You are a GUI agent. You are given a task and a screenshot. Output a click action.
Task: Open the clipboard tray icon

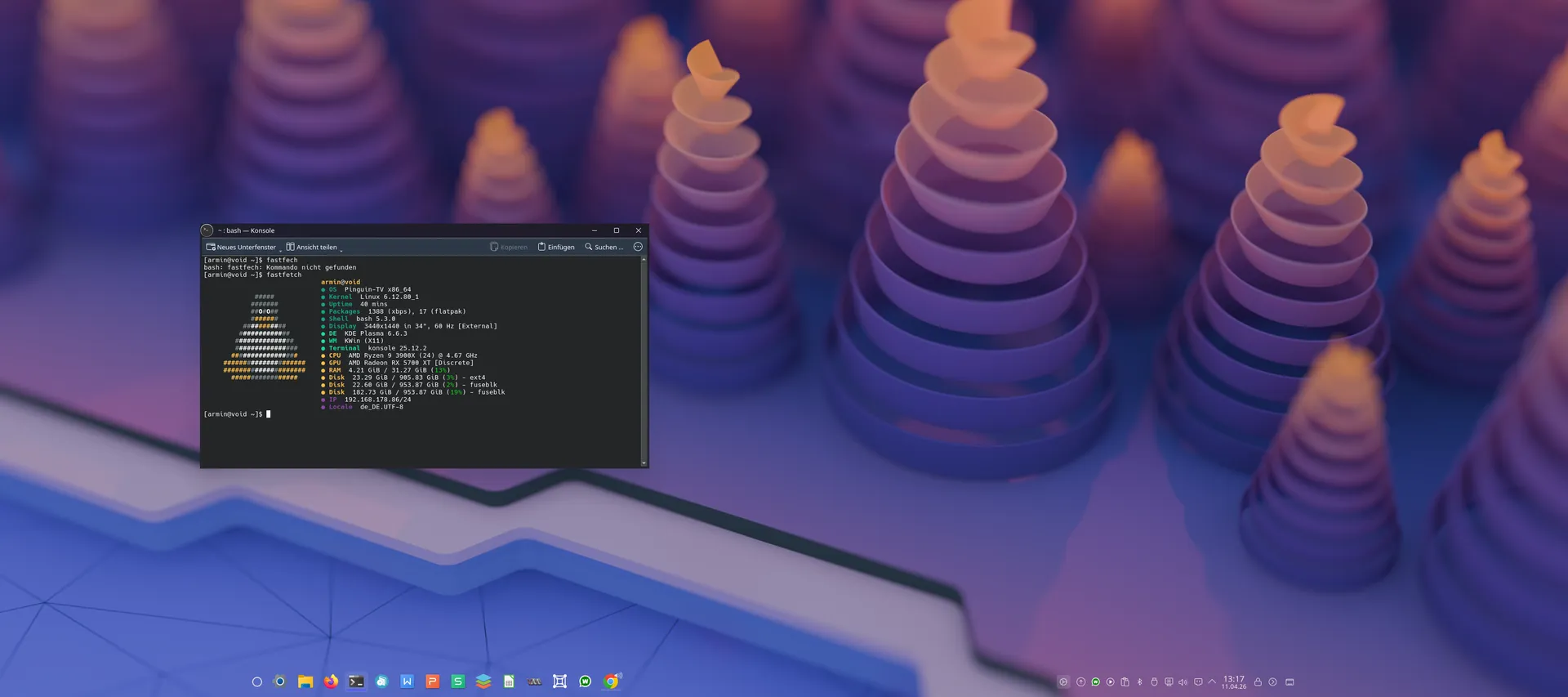point(1125,681)
